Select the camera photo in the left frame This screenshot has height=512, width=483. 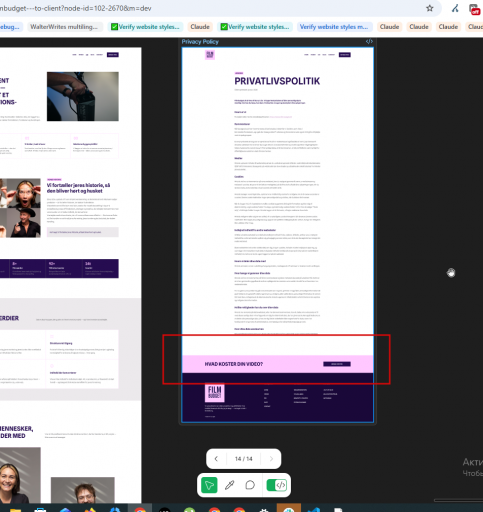[83, 96]
